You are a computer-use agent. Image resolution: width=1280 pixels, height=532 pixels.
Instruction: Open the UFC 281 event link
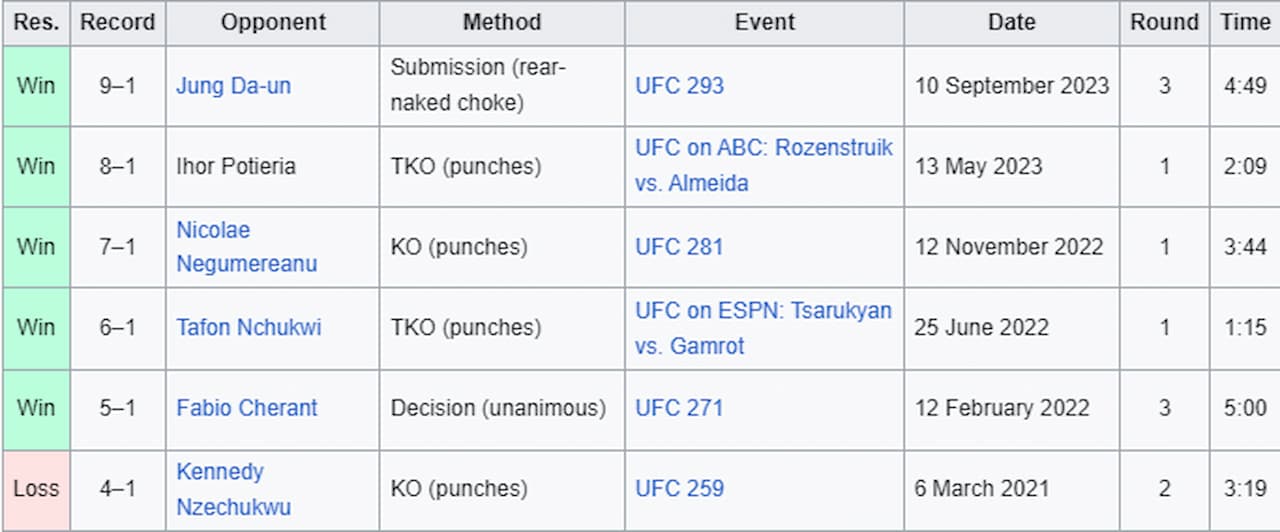[678, 247]
